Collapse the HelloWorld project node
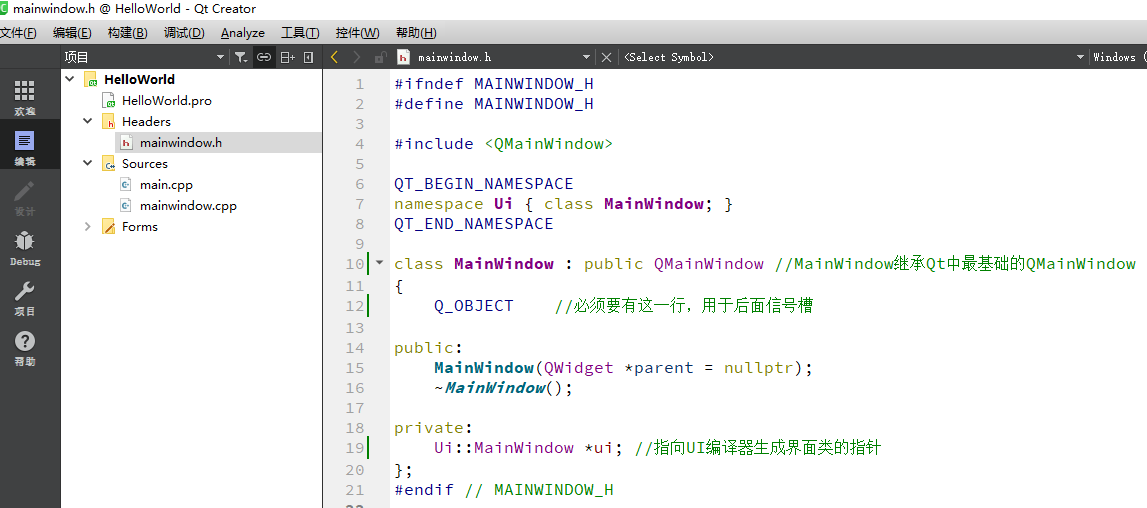Viewport: 1147px width, 508px height. (70, 79)
